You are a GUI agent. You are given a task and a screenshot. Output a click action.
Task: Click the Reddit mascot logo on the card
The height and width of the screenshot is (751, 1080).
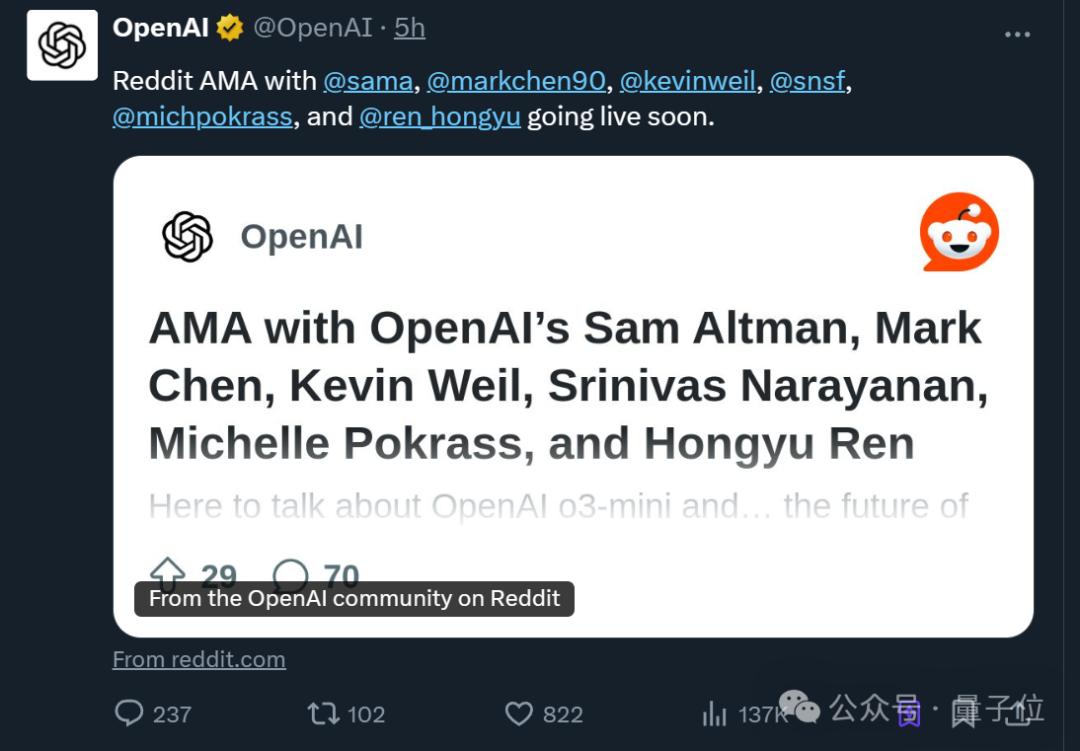pos(959,232)
